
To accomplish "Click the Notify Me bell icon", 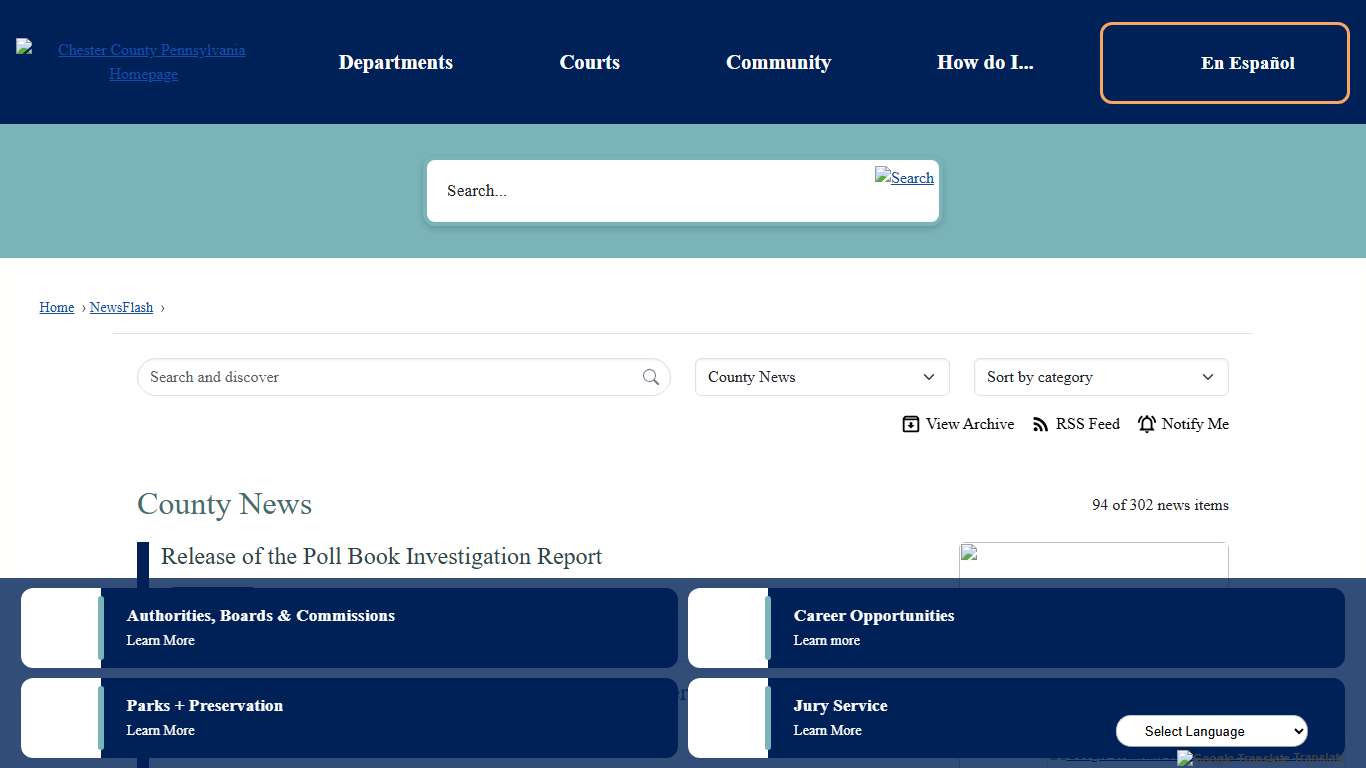I will coord(1147,424).
